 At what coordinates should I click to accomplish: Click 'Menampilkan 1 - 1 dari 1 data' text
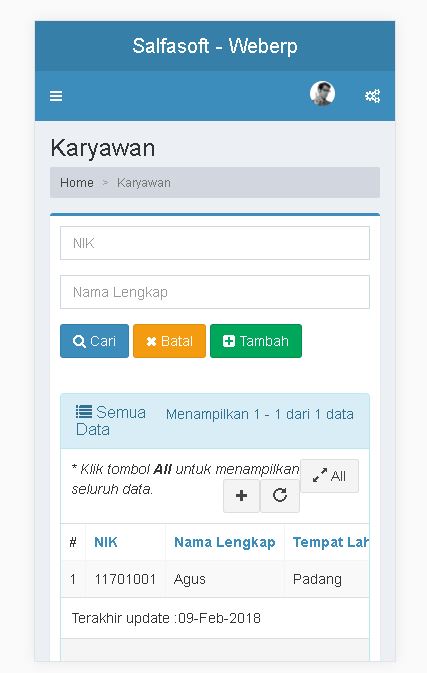260,414
